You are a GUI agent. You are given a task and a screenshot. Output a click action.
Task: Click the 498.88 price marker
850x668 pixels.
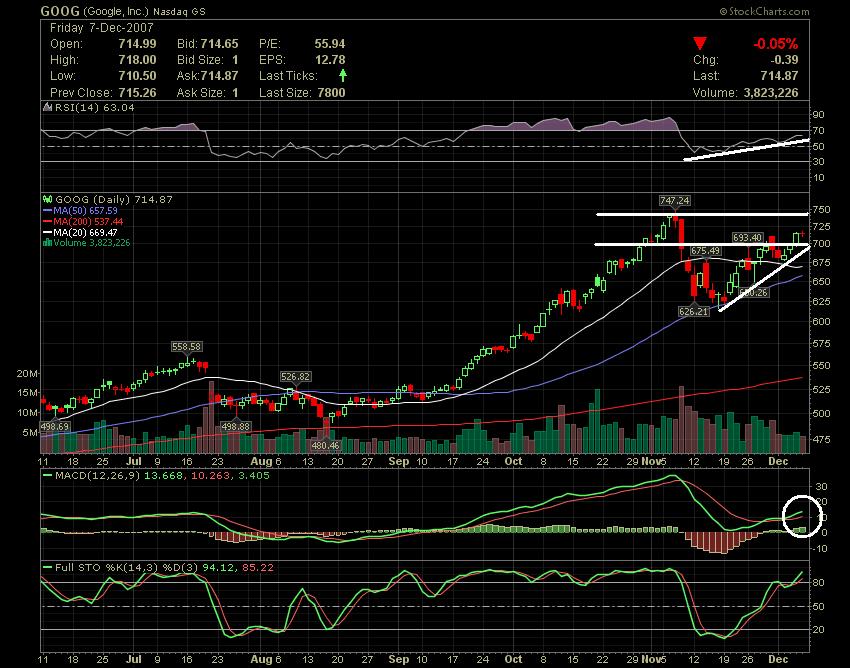235,427
